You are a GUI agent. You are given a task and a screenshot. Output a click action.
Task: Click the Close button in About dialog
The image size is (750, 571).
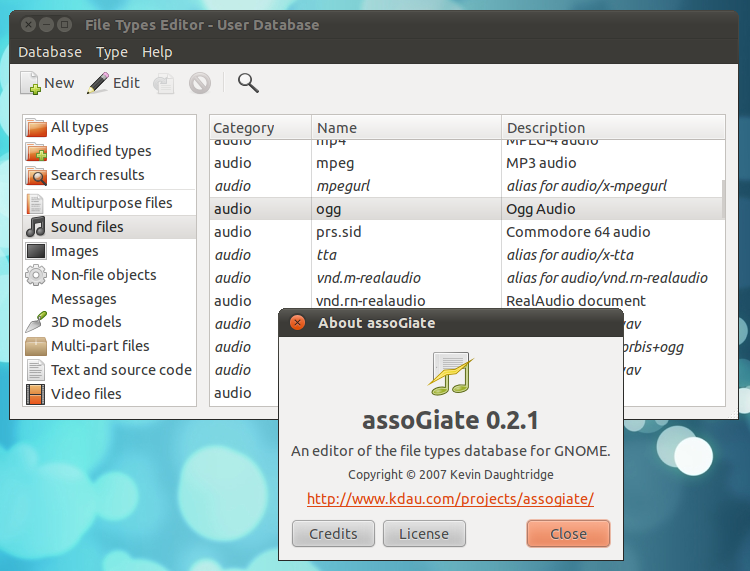(568, 534)
